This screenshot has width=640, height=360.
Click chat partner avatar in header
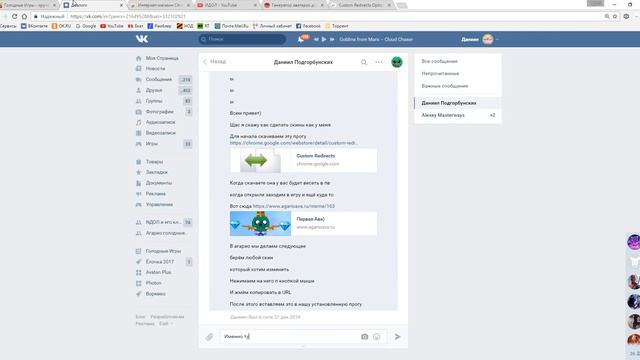coord(397,62)
